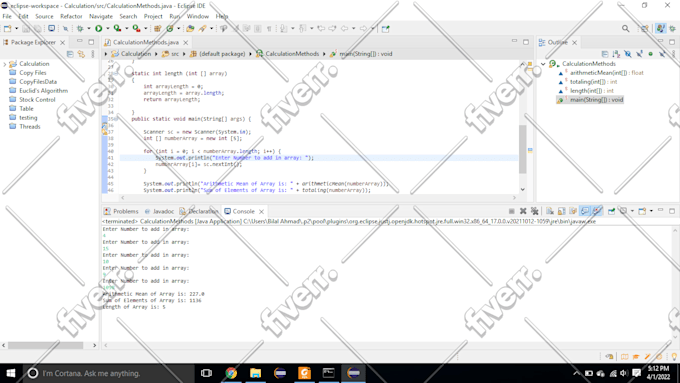Switch to the Java perspective icon
Screen dimensions: 680x383
tap(660, 28)
